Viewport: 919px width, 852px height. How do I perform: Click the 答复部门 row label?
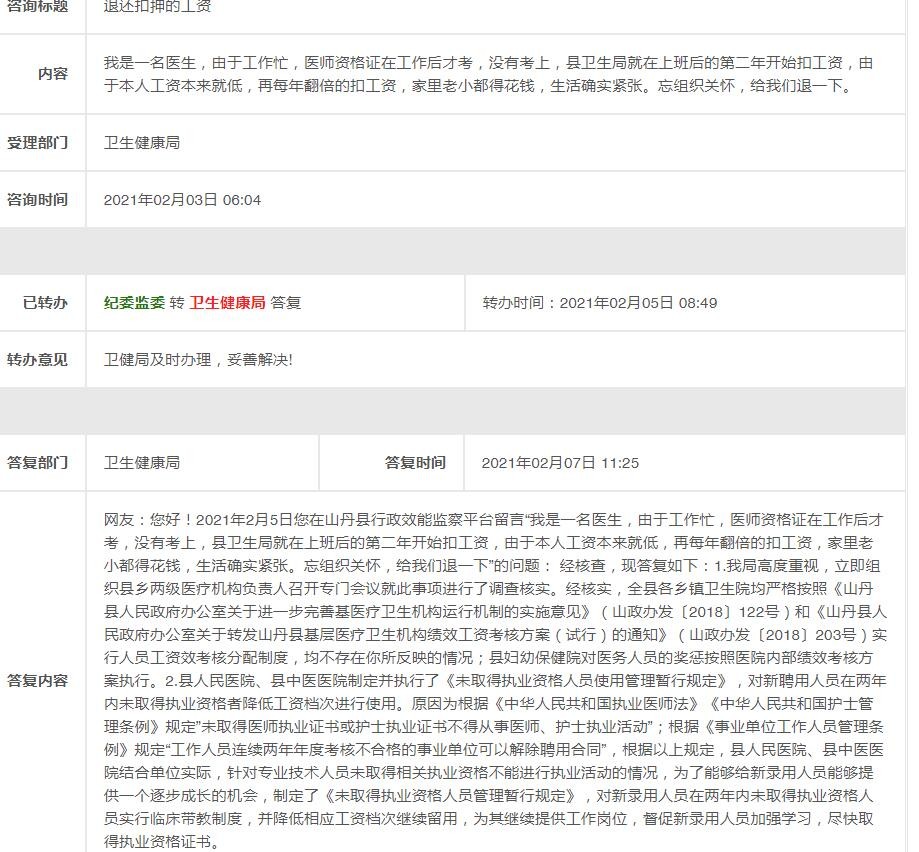pyautogui.click(x=38, y=463)
